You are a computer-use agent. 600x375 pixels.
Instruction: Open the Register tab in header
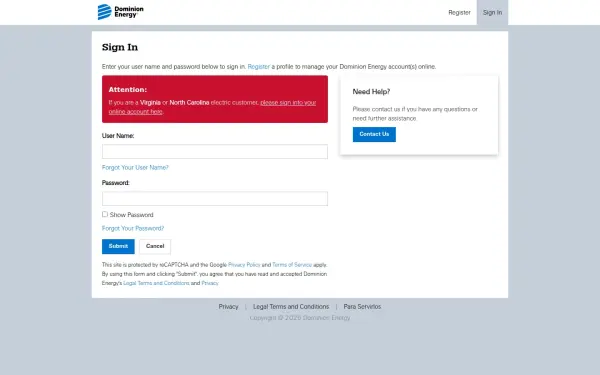coord(459,13)
